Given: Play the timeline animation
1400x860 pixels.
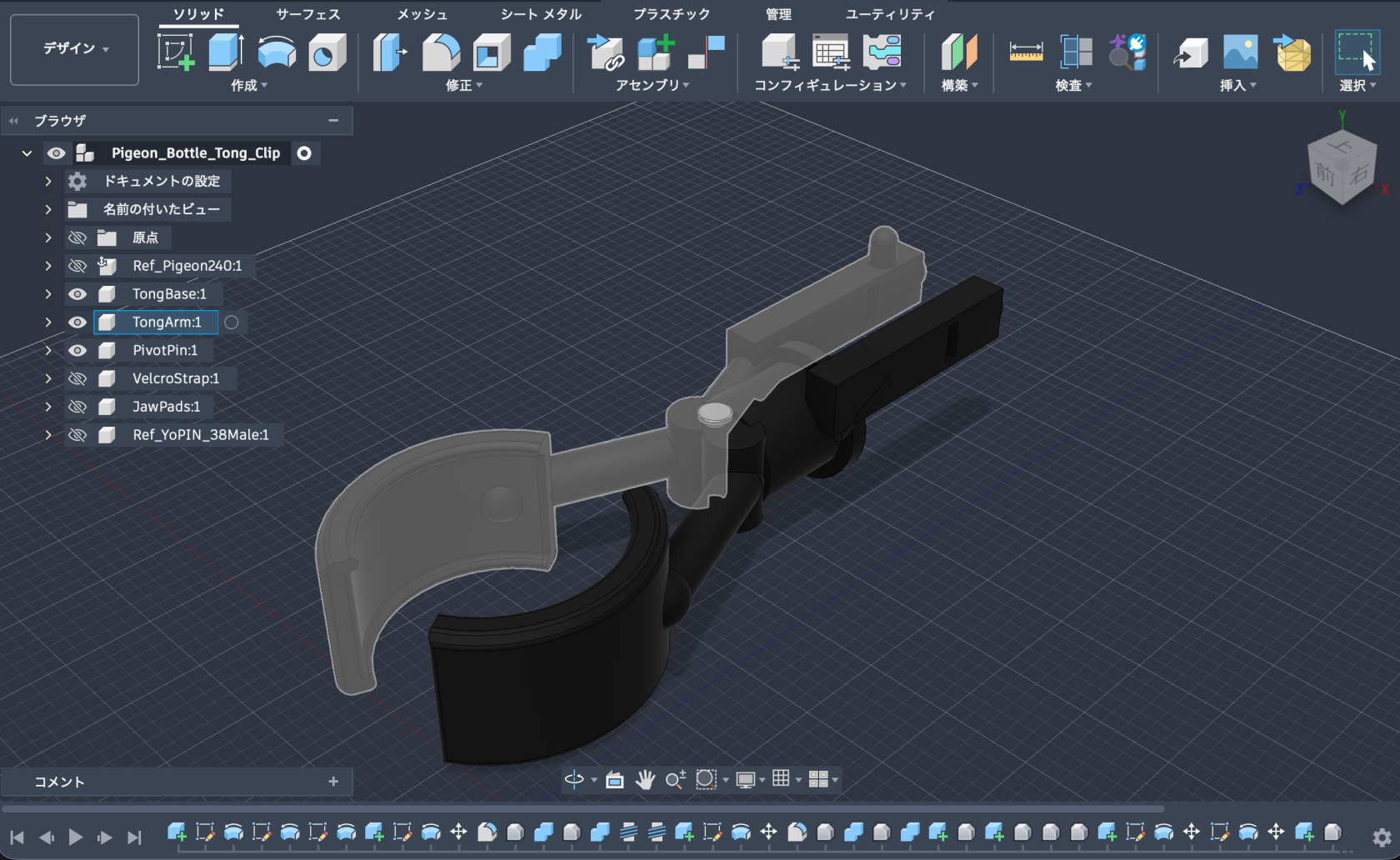Looking at the screenshot, I should coord(75,837).
